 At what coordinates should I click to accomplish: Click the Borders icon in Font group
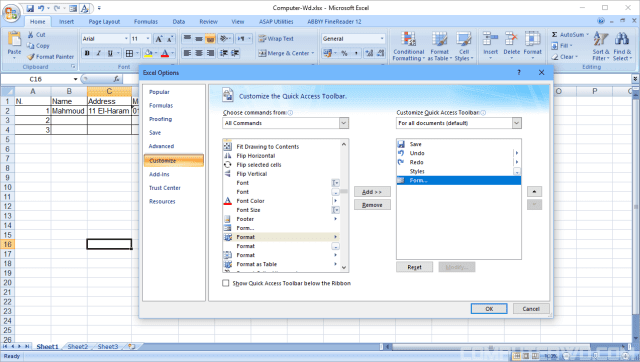click(129, 53)
